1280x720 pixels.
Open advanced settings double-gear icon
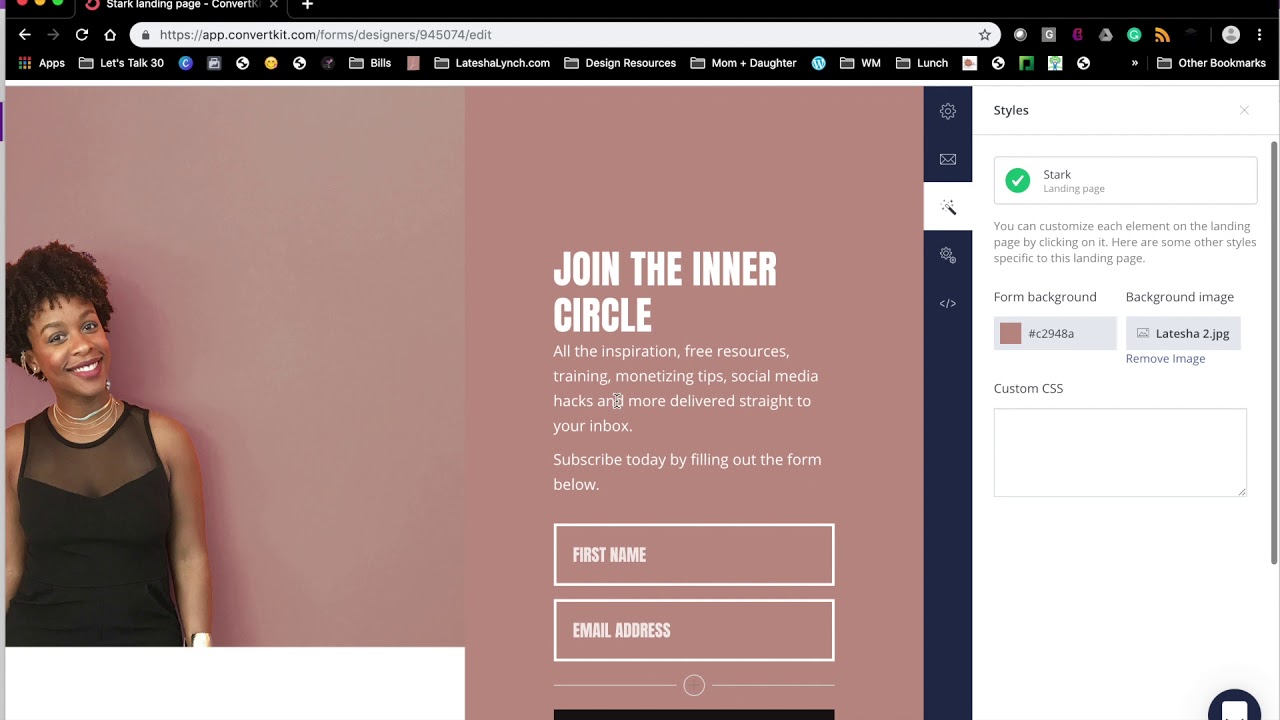point(948,255)
